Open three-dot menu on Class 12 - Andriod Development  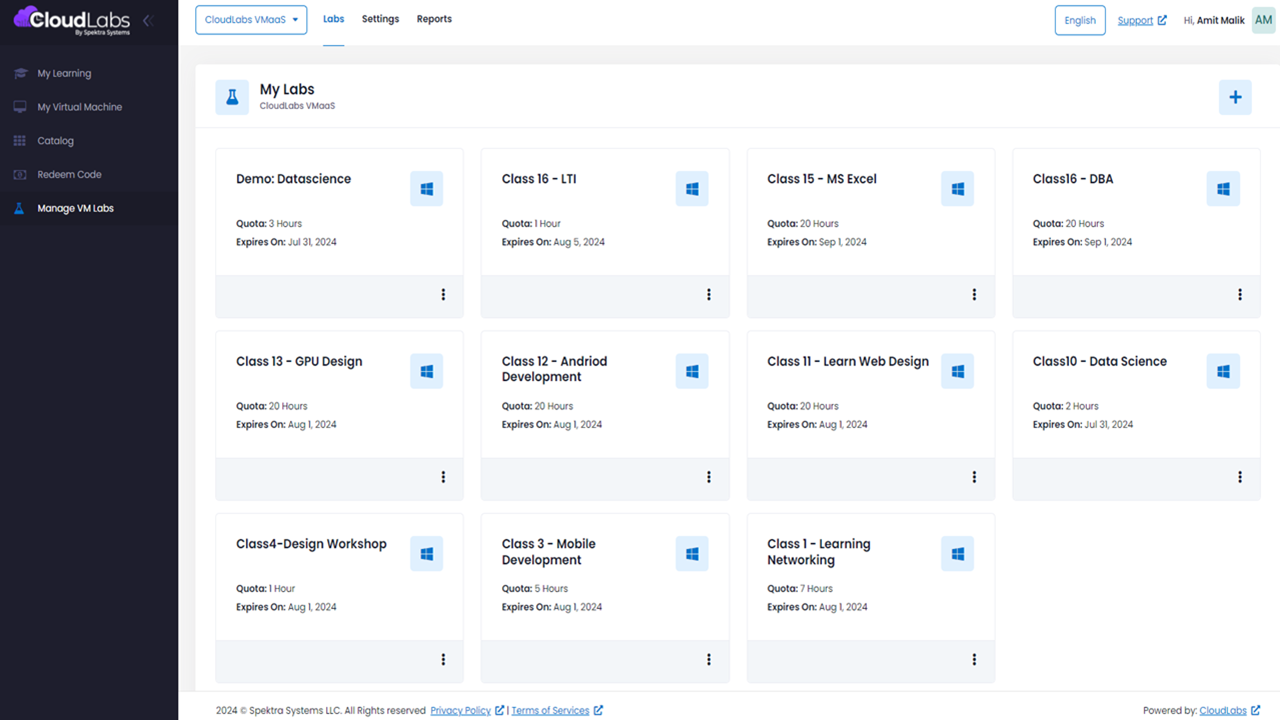coord(709,477)
